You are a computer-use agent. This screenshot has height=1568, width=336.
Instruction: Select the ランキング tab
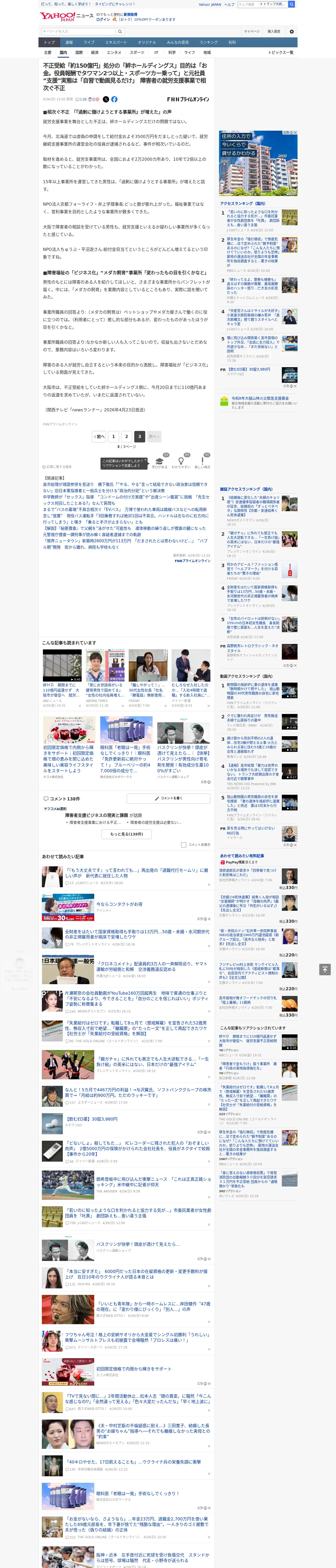tap(209, 43)
